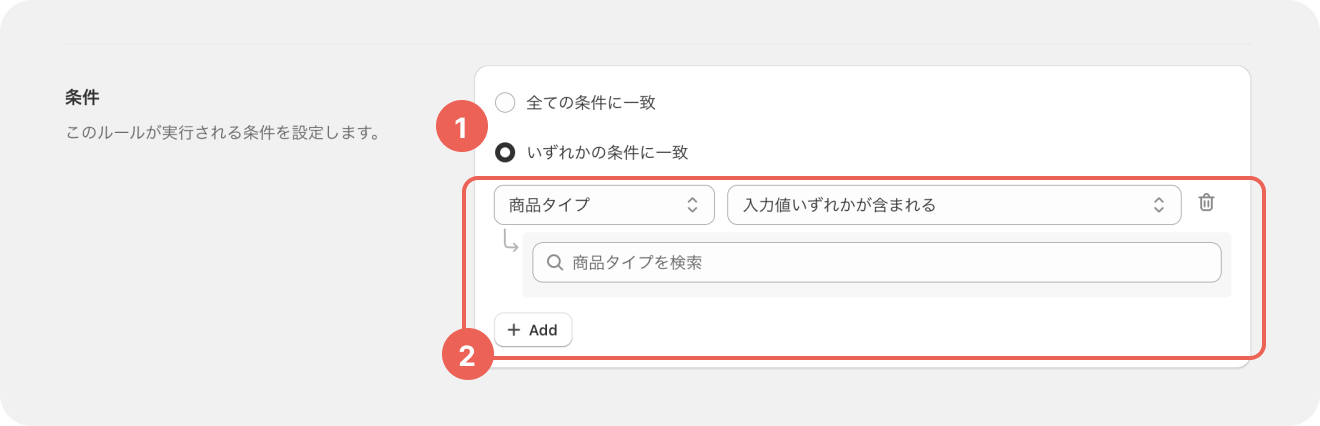Select the いずれかの条件に一致 radio button
This screenshot has height=426, width=1320.
(x=506, y=153)
